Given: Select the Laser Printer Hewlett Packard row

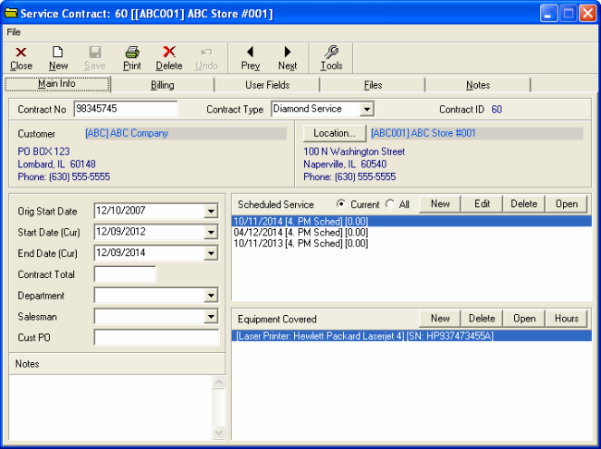Looking at the screenshot, I should click(412, 336).
